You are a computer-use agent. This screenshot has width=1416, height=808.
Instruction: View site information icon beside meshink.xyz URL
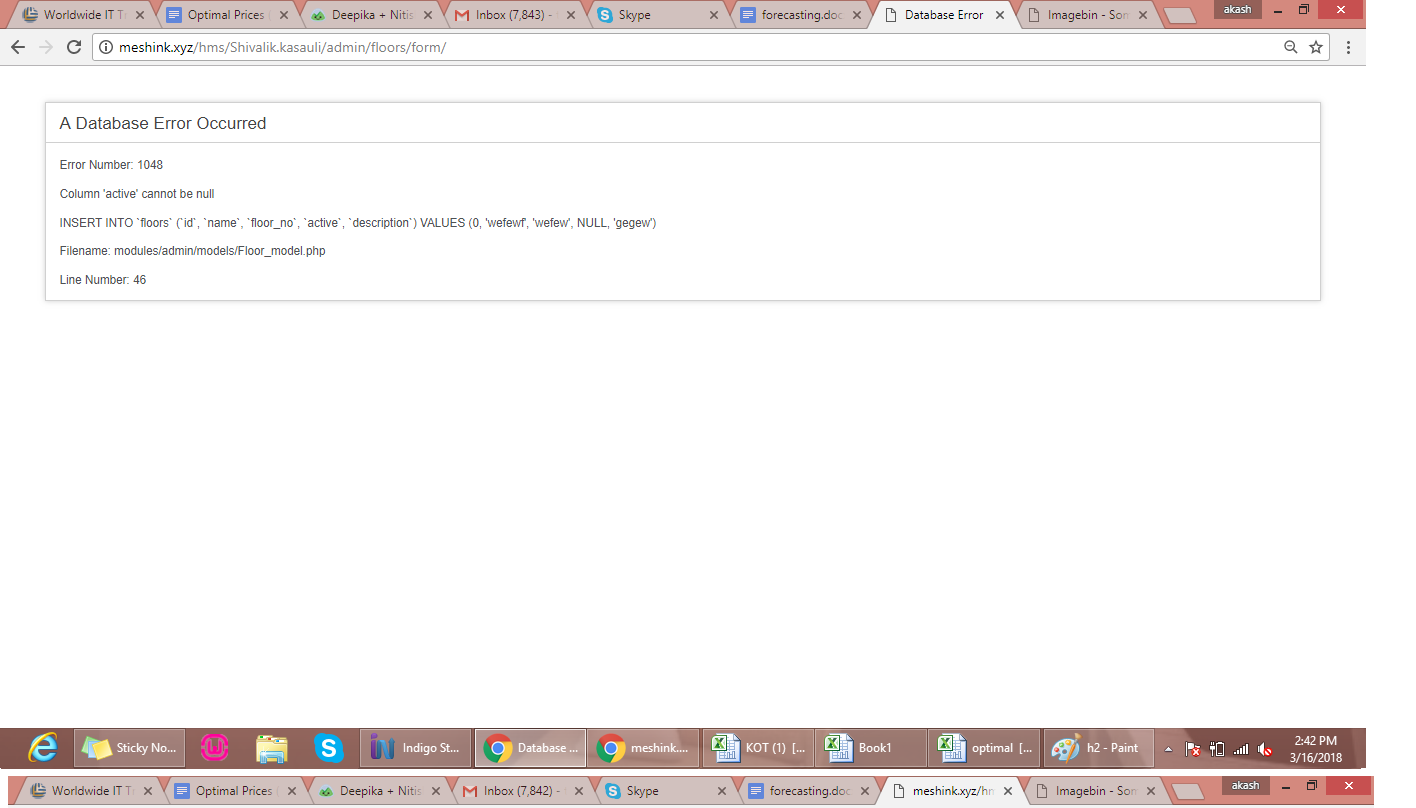[x=106, y=47]
